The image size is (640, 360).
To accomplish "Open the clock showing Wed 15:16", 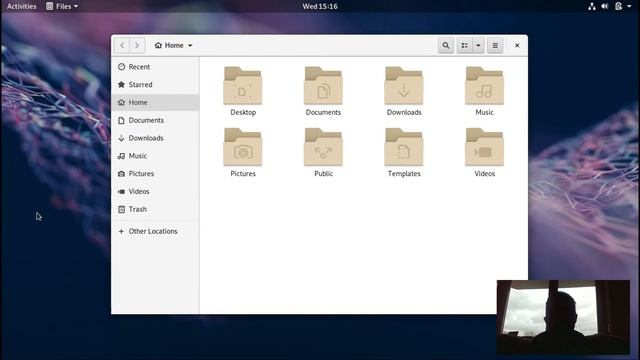I will click(320, 6).
